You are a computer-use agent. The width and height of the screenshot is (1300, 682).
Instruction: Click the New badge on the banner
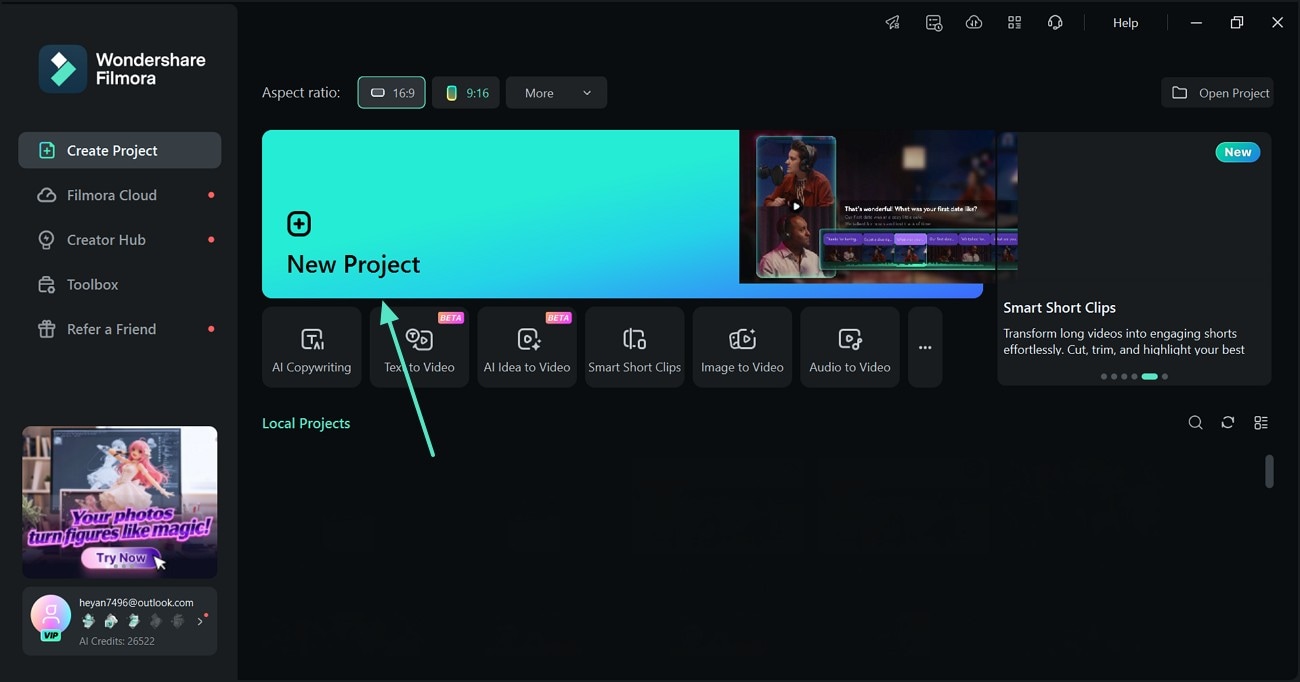[x=1238, y=152]
